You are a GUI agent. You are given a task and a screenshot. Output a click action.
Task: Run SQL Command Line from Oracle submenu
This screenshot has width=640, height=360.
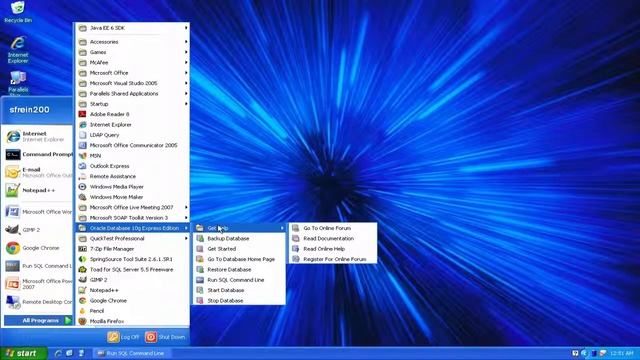tap(239, 280)
